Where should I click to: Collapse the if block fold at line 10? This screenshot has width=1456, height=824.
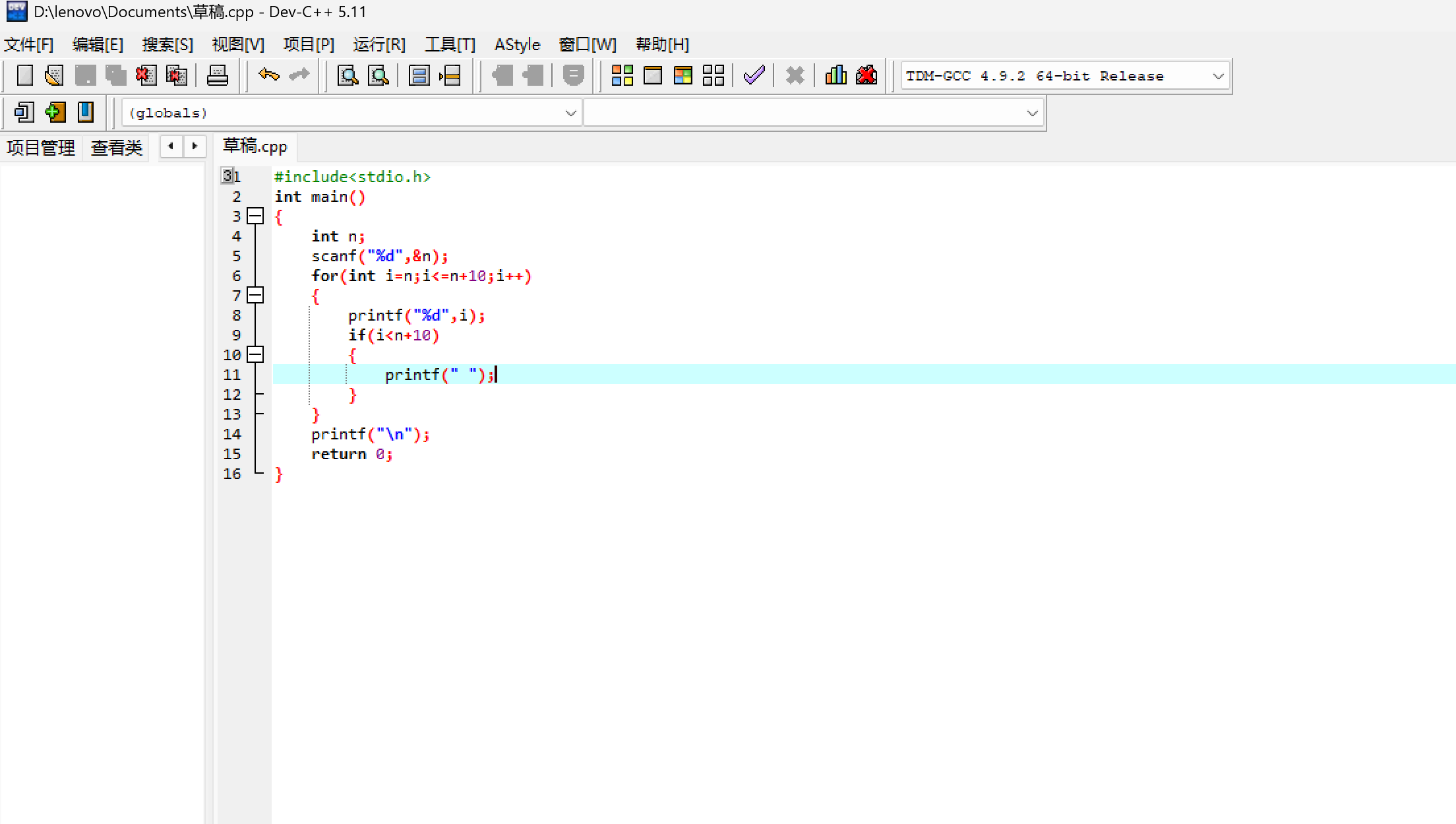[255, 354]
